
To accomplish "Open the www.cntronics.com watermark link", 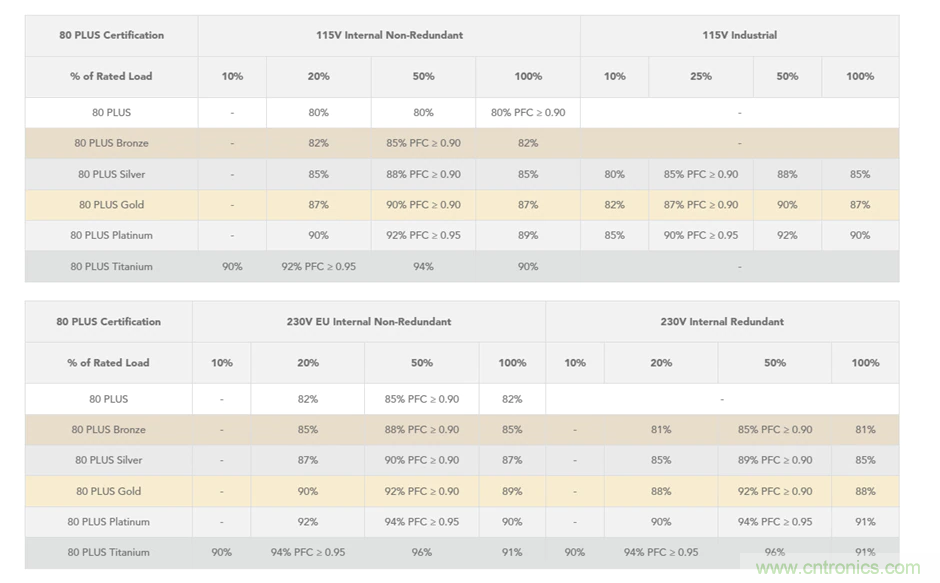I will (838, 568).
